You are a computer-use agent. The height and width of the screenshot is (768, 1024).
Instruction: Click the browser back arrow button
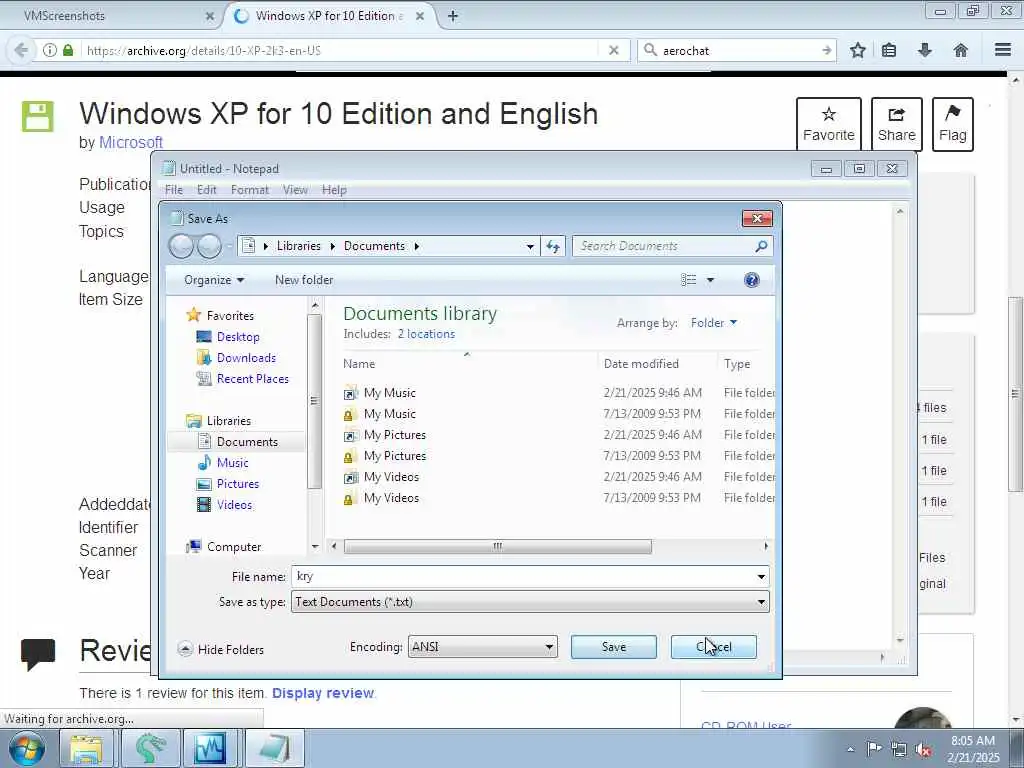[x=21, y=50]
